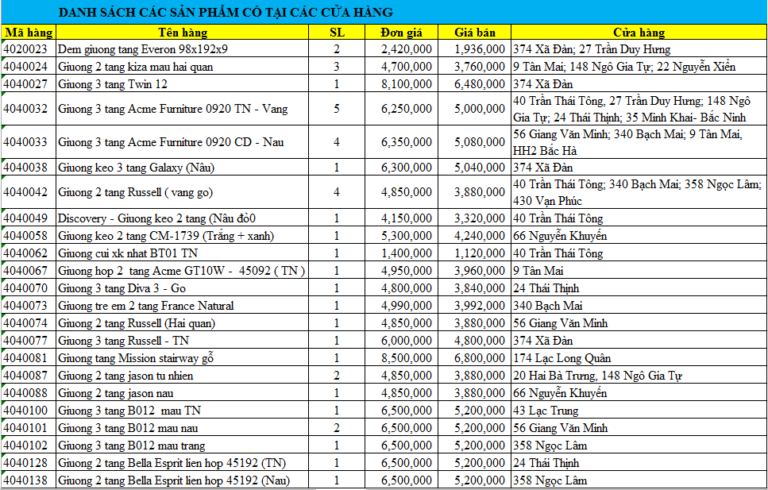Select the "Giuong cui xk nhat BT01 TN" cell
The width and height of the screenshot is (768, 490).
coord(125,253)
